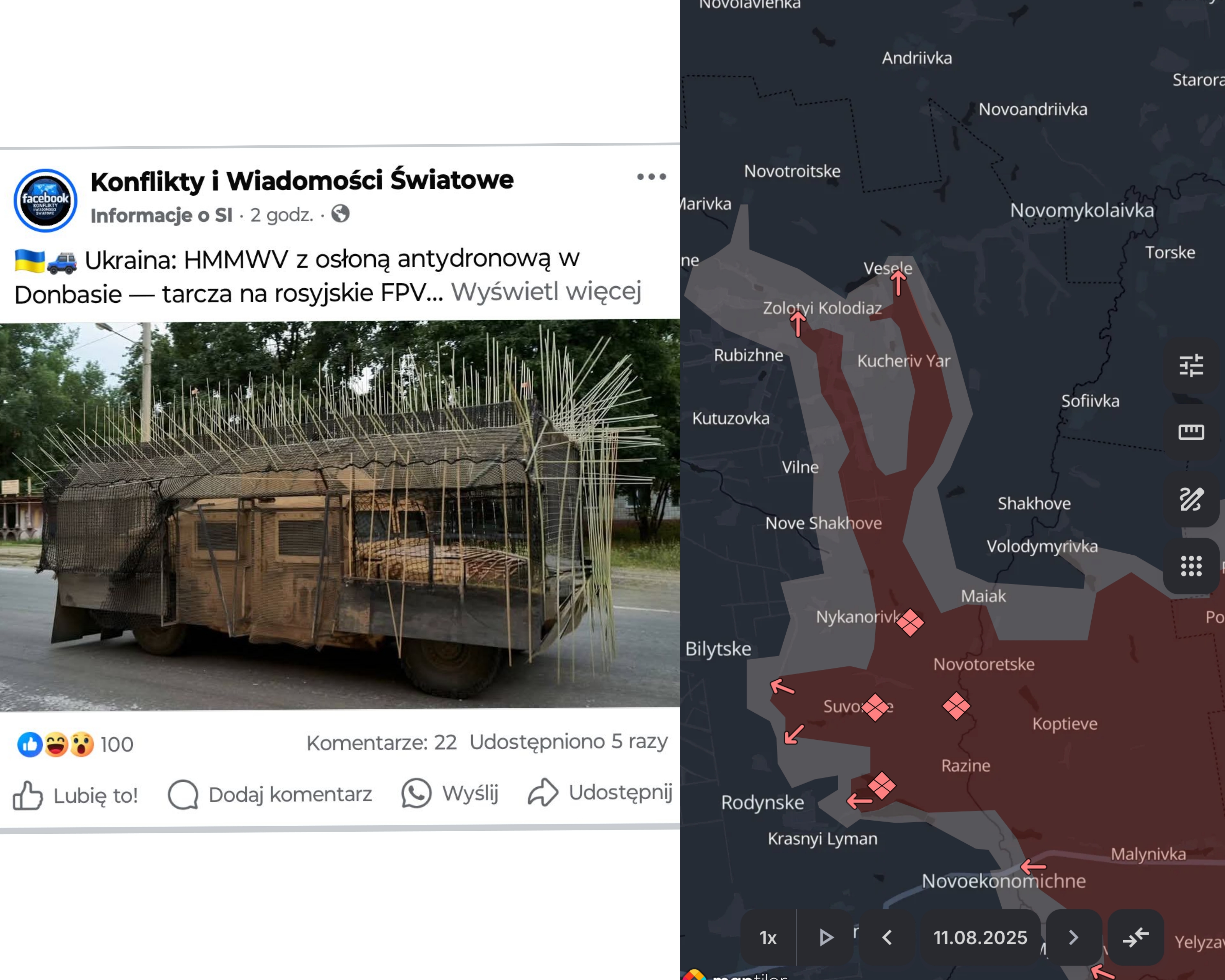
Task: Open the Komentarze: 22 comments link
Action: pos(381,742)
